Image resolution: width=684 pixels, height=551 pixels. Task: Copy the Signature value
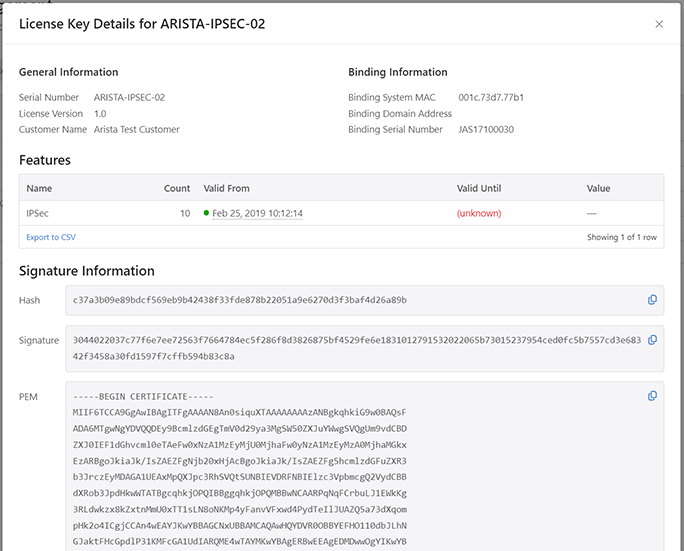[x=652, y=340]
